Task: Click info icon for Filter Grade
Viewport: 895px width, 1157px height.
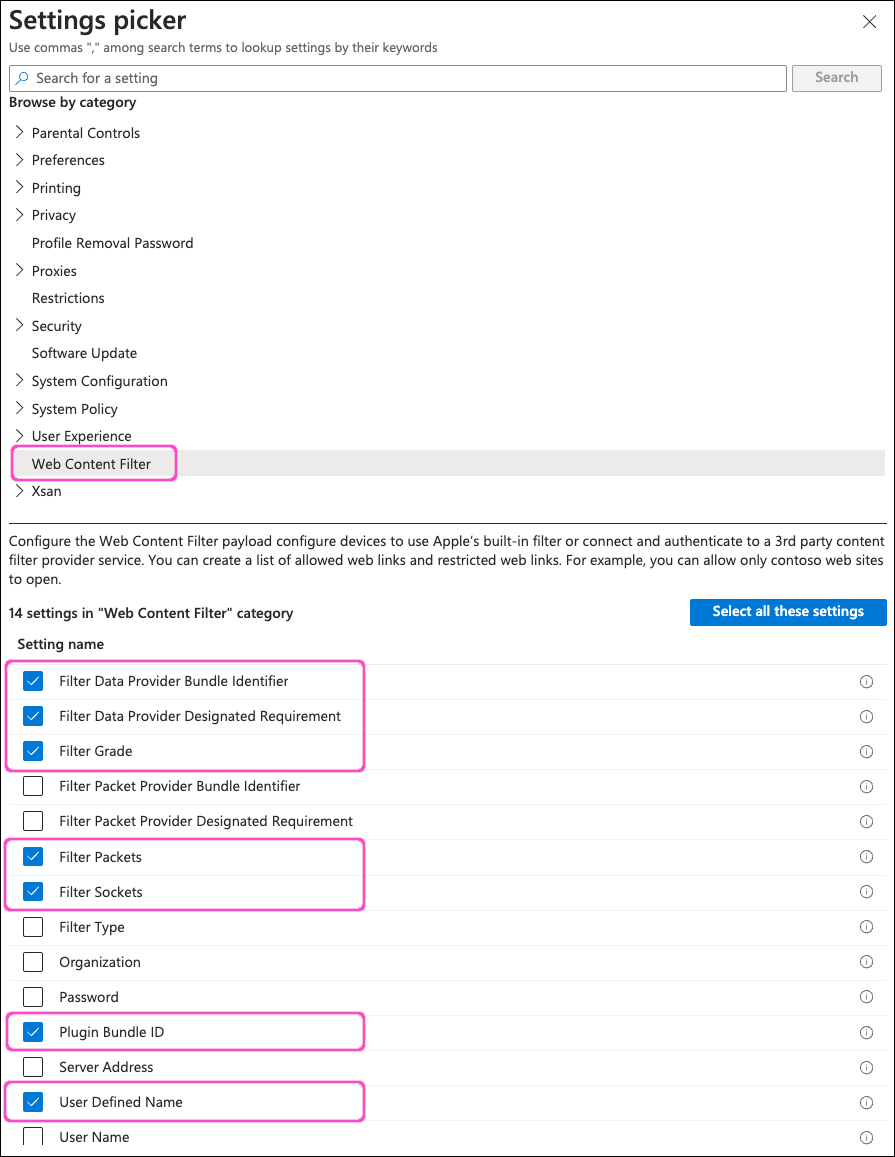Action: [866, 752]
